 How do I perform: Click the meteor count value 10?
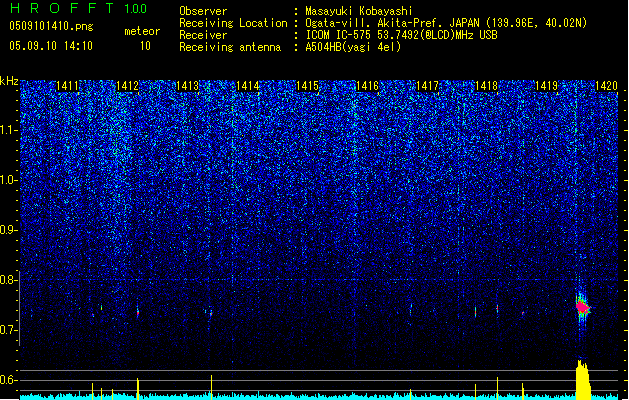[x=145, y=46]
